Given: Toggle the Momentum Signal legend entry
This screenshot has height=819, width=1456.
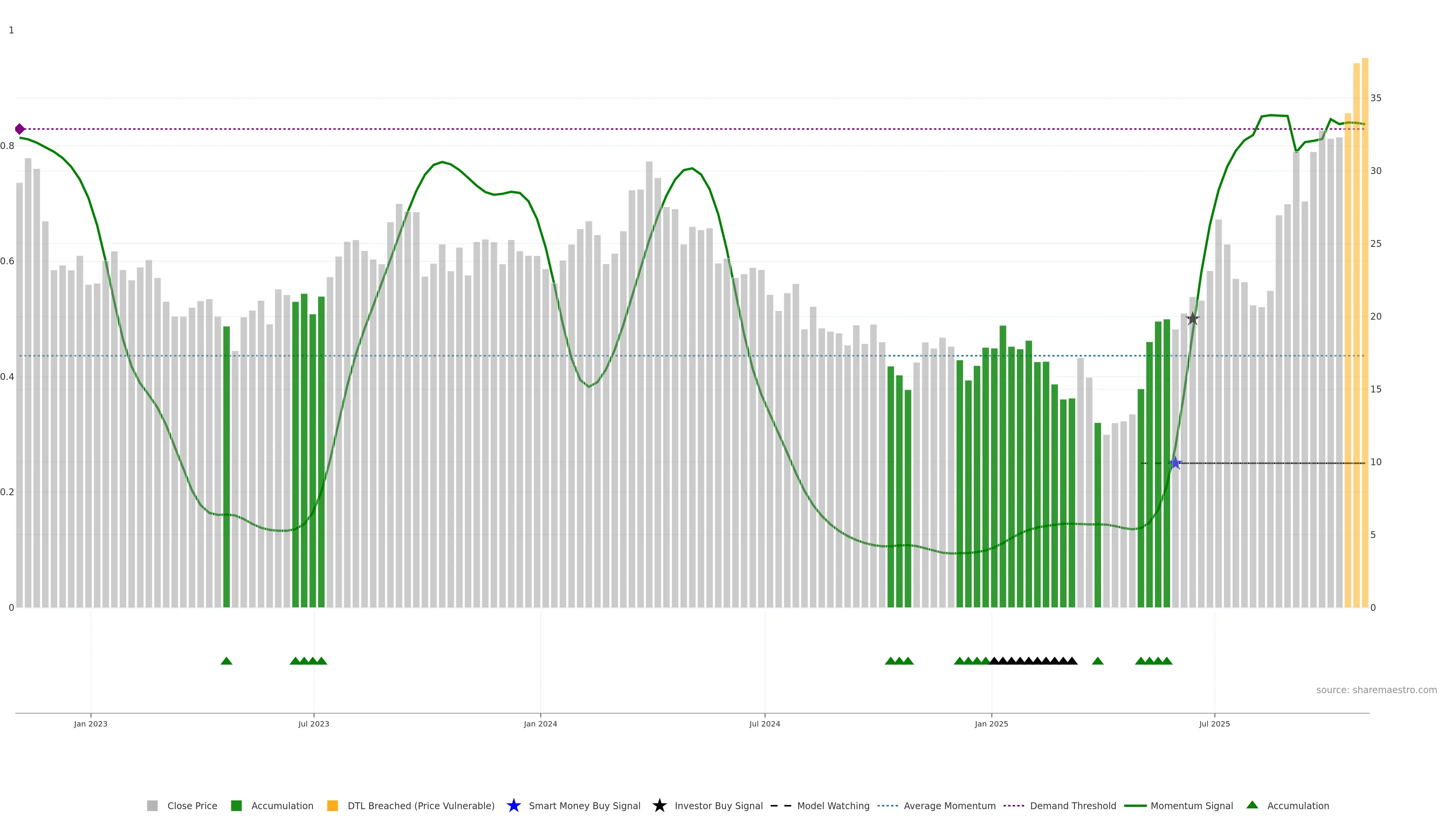Looking at the screenshot, I should [x=1191, y=805].
